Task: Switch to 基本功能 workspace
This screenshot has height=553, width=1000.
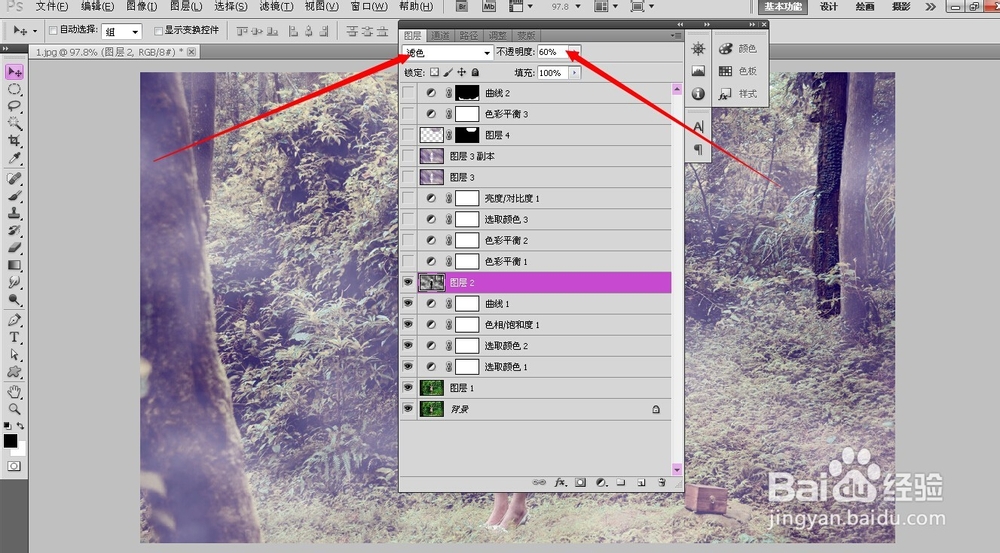Action: pyautogui.click(x=783, y=6)
